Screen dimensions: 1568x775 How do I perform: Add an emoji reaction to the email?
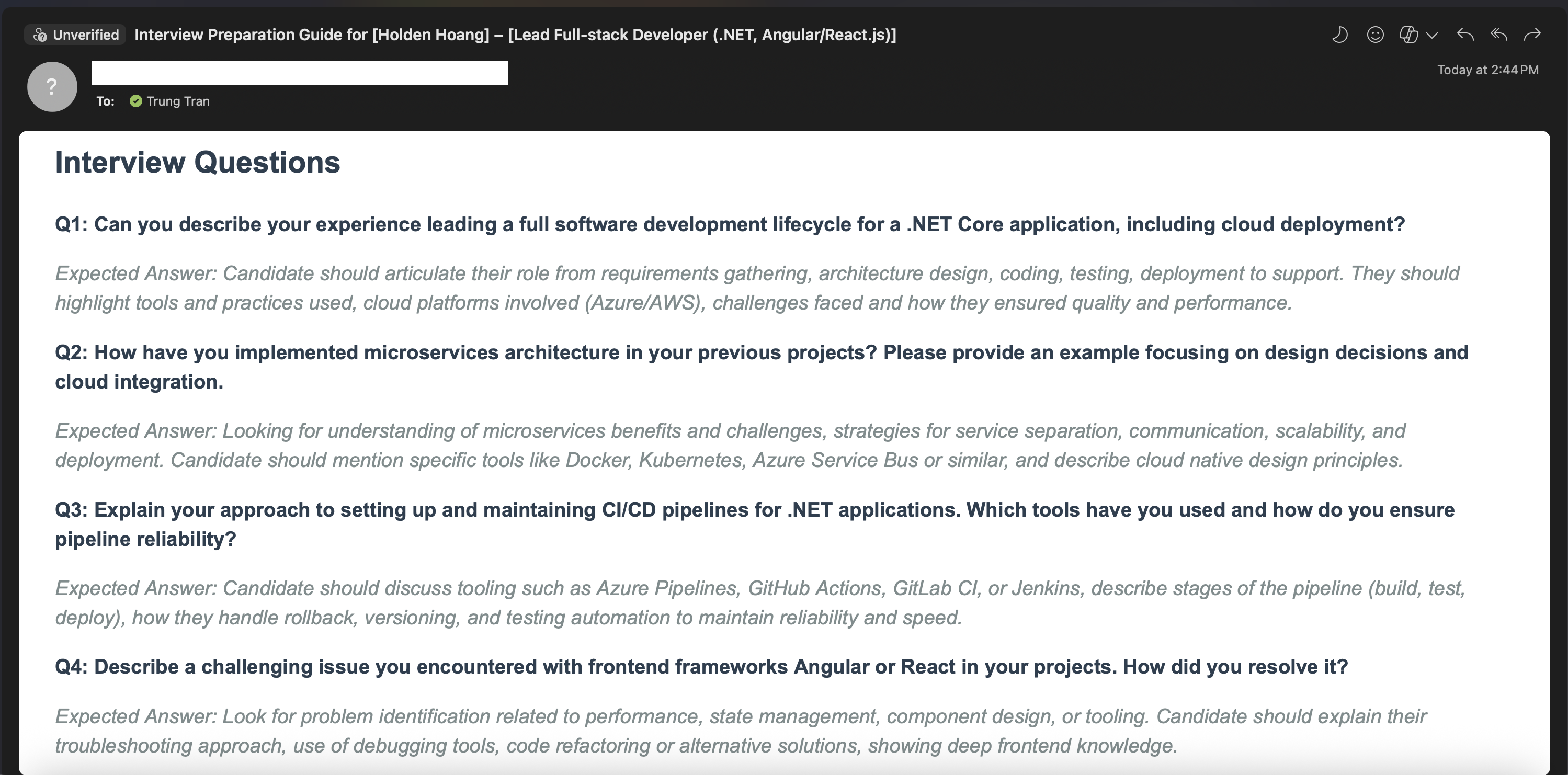[x=1375, y=35]
